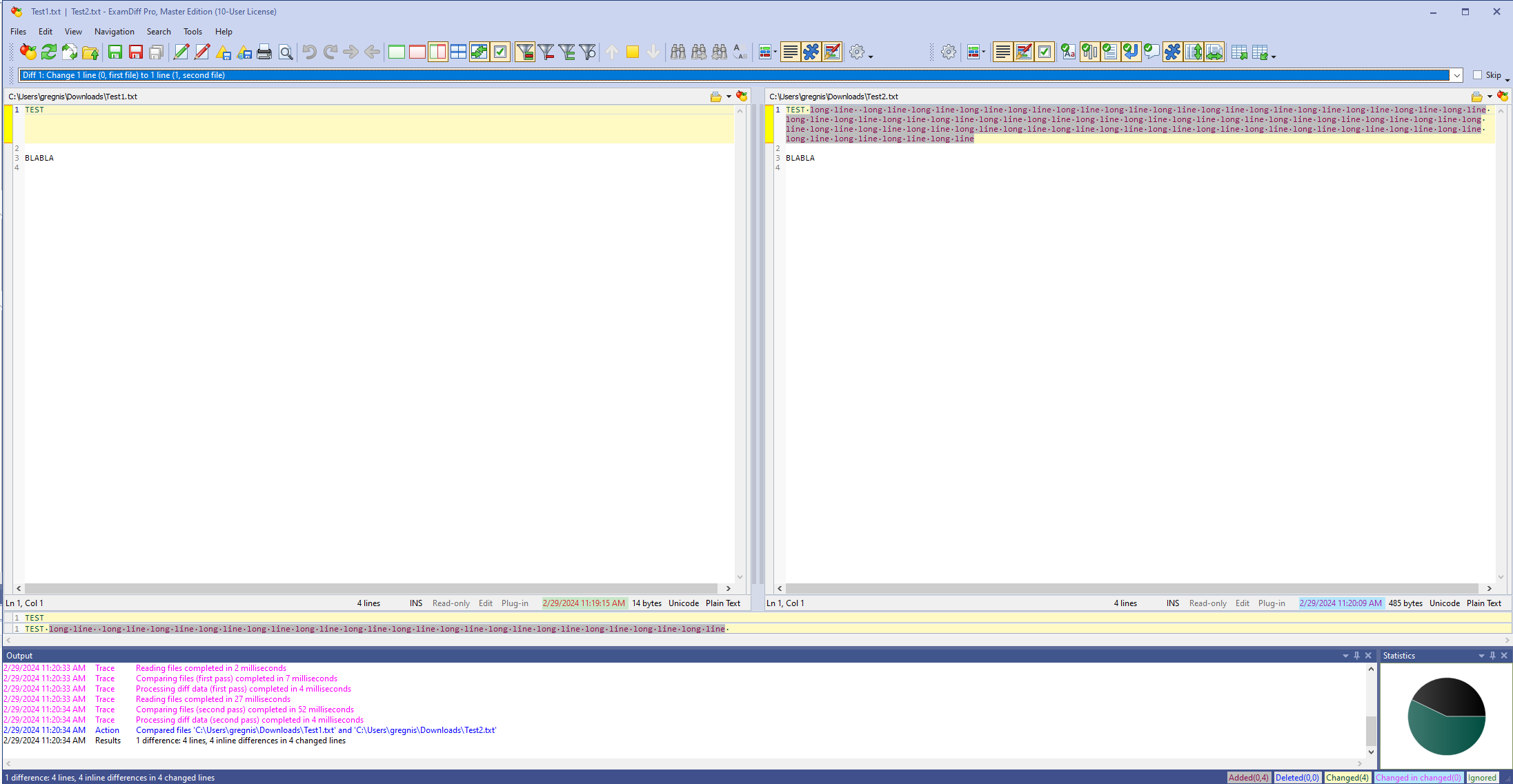
Task: Toggle the two-pane red/green split view
Action: click(x=438, y=52)
